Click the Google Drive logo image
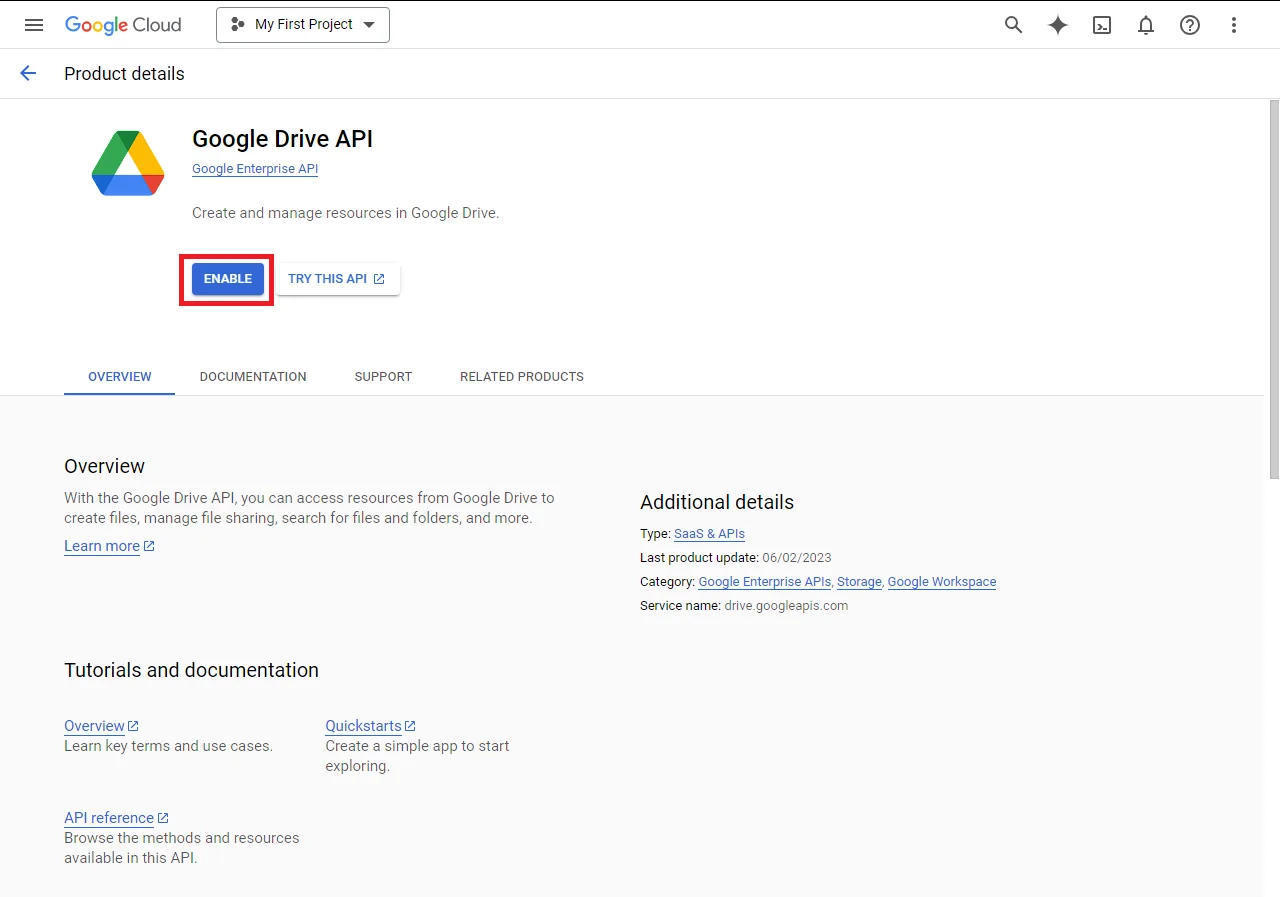Image resolution: width=1280 pixels, height=897 pixels. coord(128,163)
